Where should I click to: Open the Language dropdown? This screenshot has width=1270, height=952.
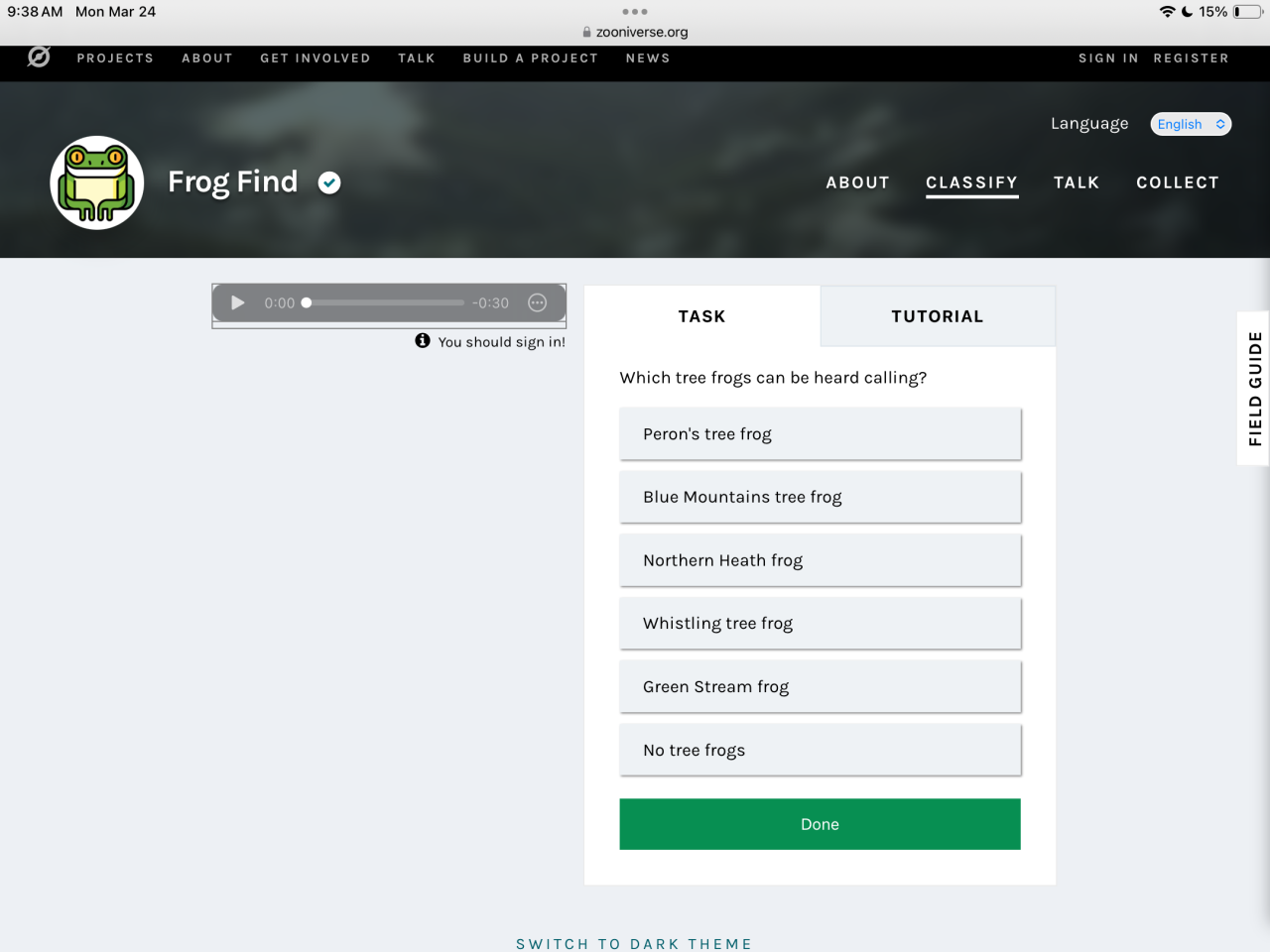click(1191, 124)
